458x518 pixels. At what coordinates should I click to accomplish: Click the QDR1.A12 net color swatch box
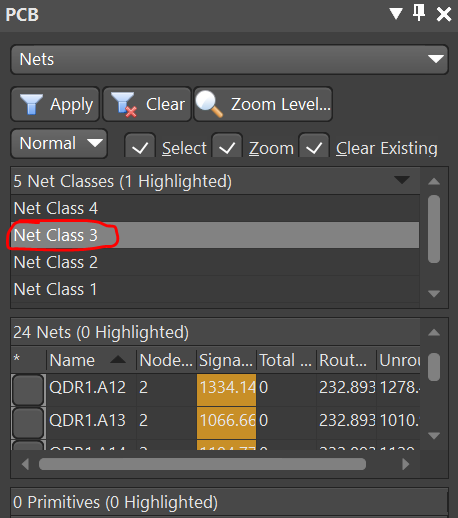[x=28, y=390]
